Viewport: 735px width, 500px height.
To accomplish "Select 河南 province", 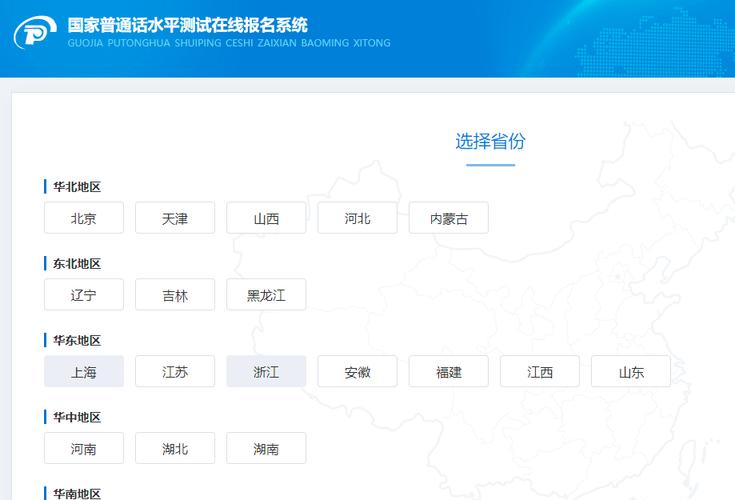I will 84,448.
